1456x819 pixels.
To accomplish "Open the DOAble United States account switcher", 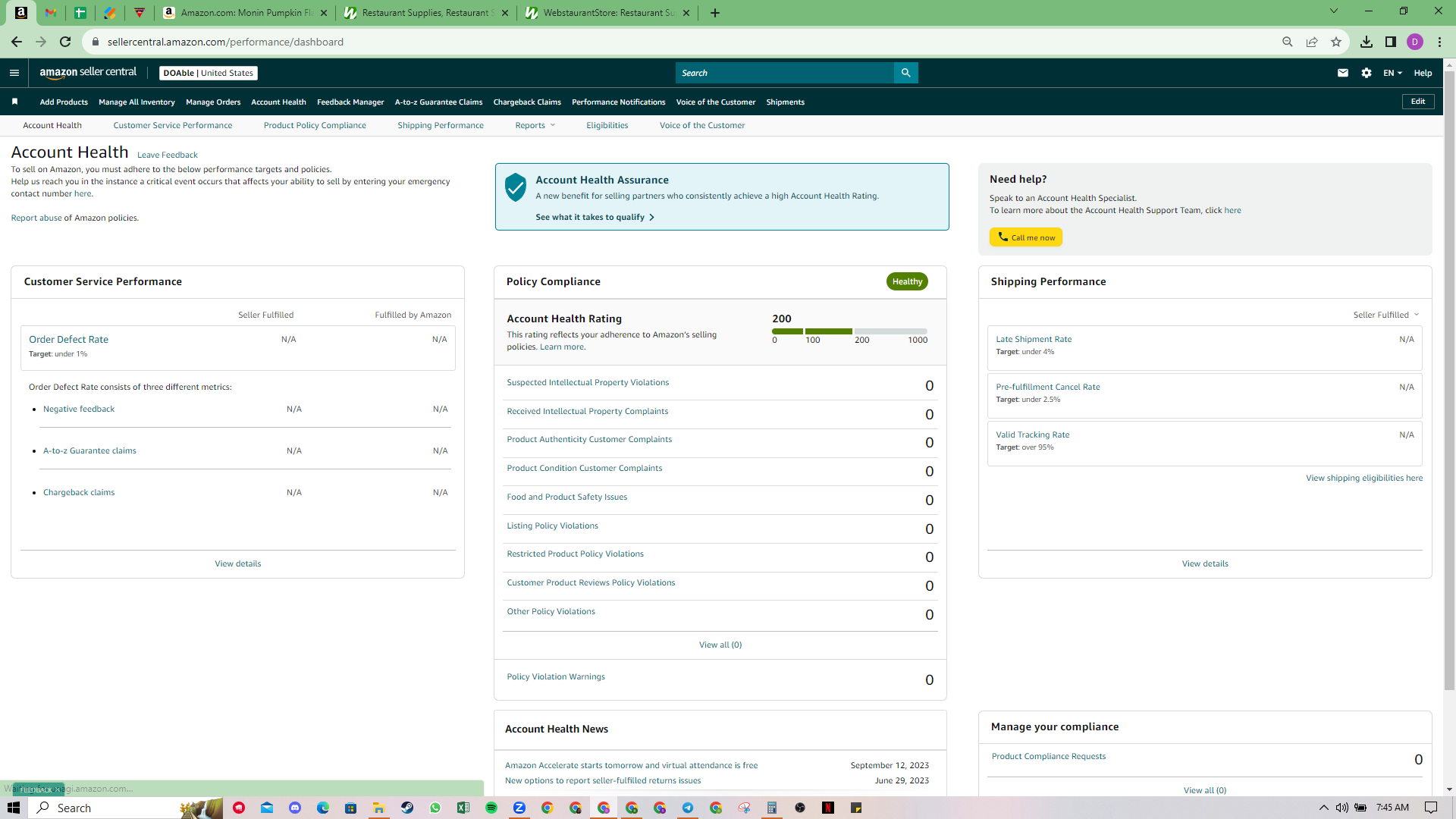I will pyautogui.click(x=209, y=73).
